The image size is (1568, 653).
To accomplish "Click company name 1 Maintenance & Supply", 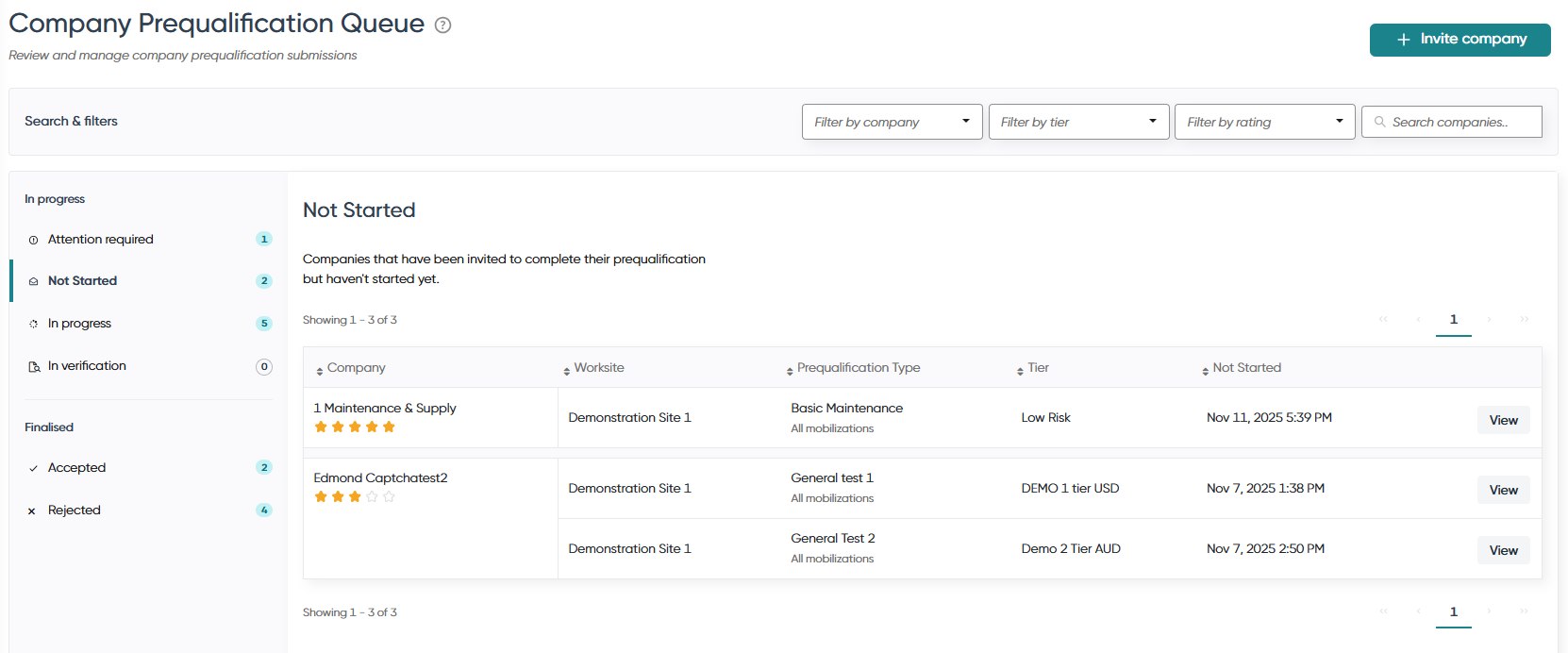I will click(385, 409).
